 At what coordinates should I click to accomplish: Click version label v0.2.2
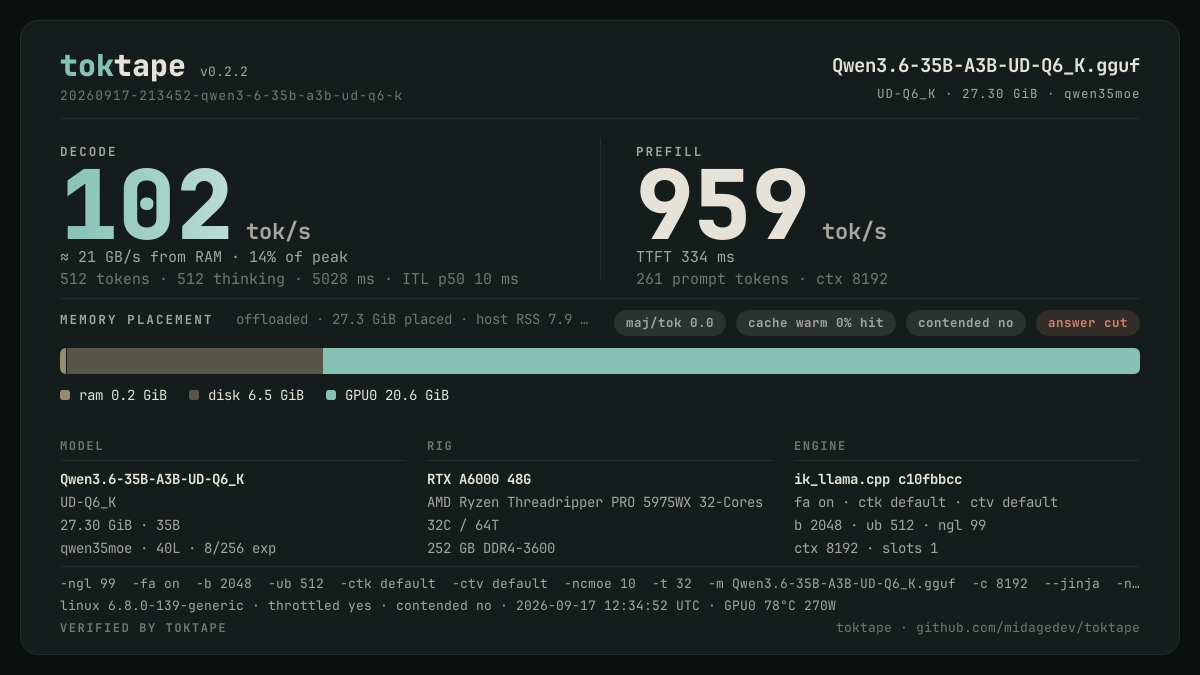(x=224, y=72)
